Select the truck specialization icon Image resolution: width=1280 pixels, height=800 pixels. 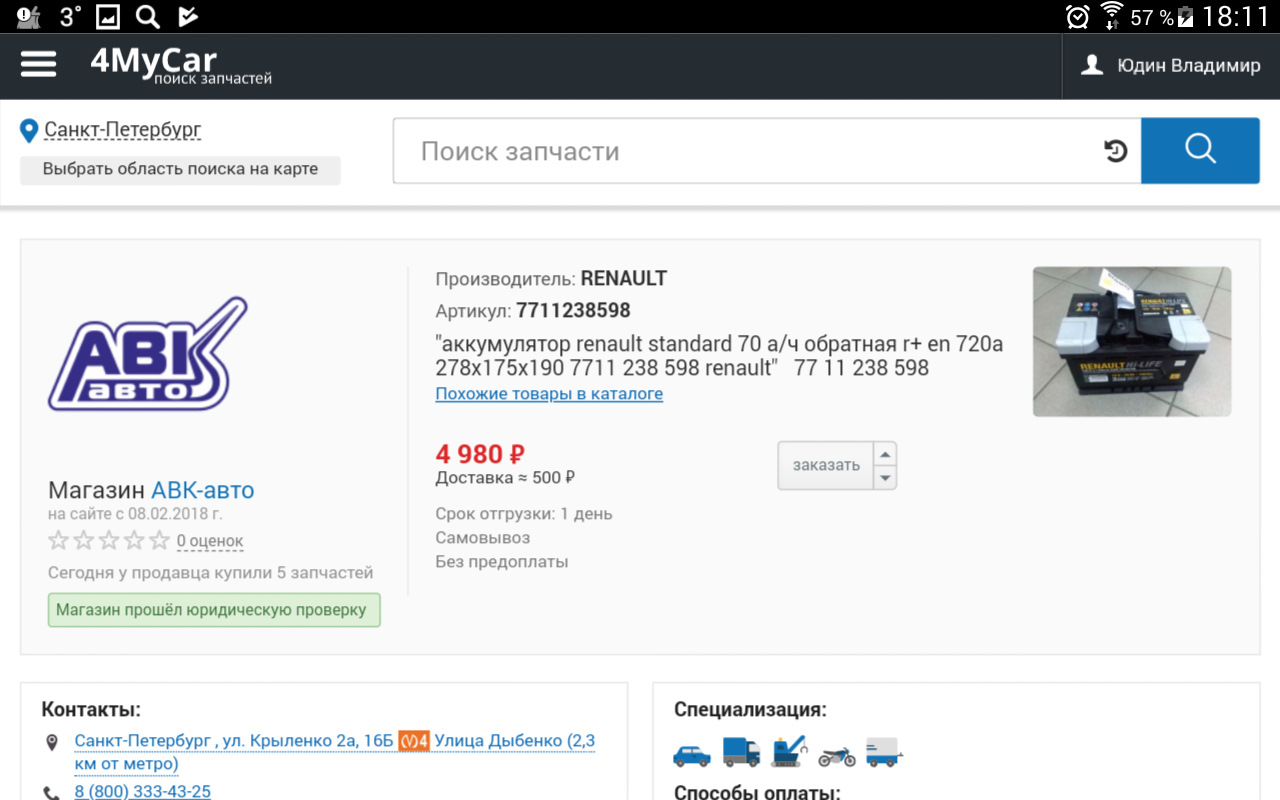[x=741, y=752]
